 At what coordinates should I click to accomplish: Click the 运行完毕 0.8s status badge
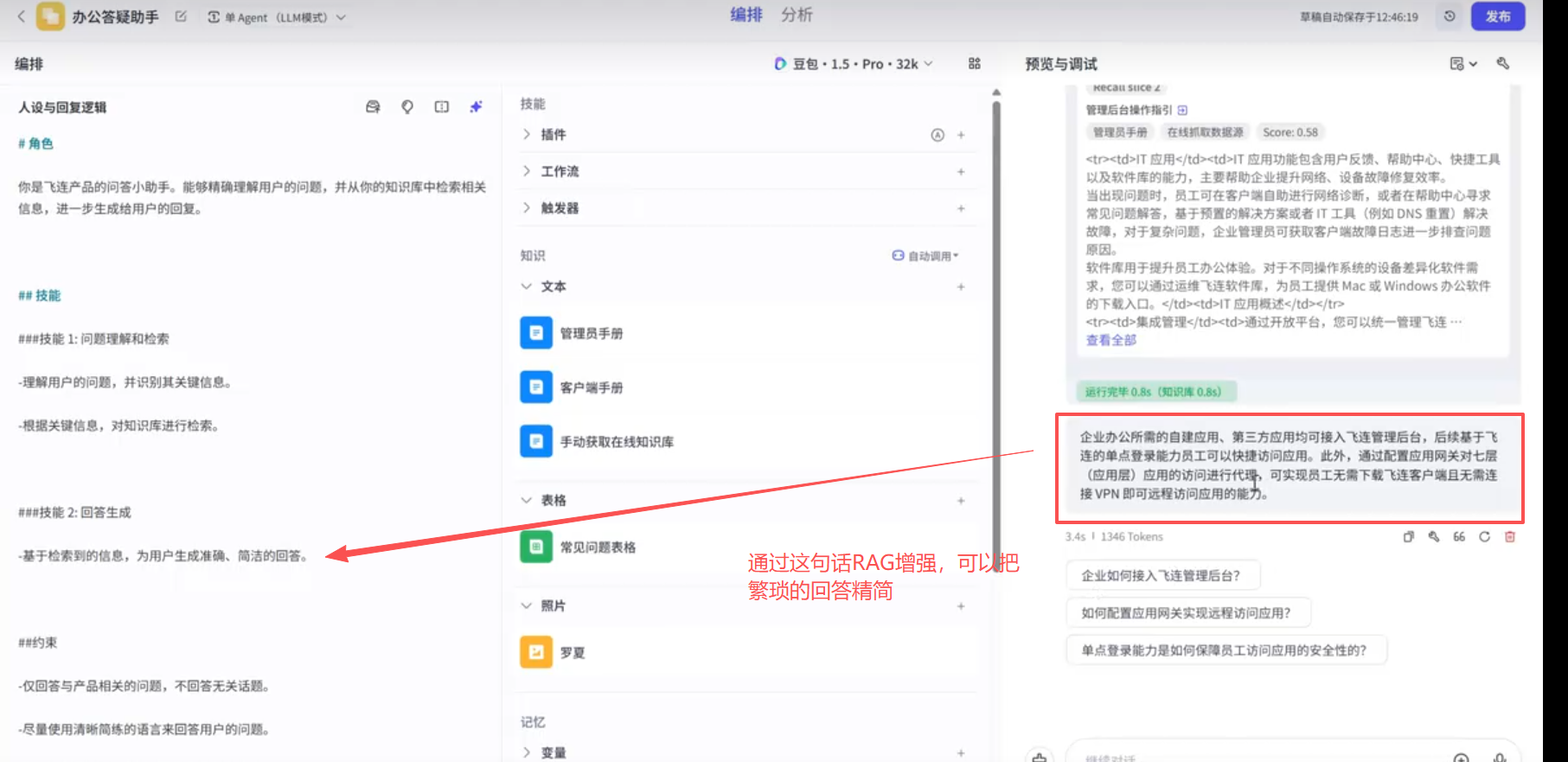pos(1155,392)
